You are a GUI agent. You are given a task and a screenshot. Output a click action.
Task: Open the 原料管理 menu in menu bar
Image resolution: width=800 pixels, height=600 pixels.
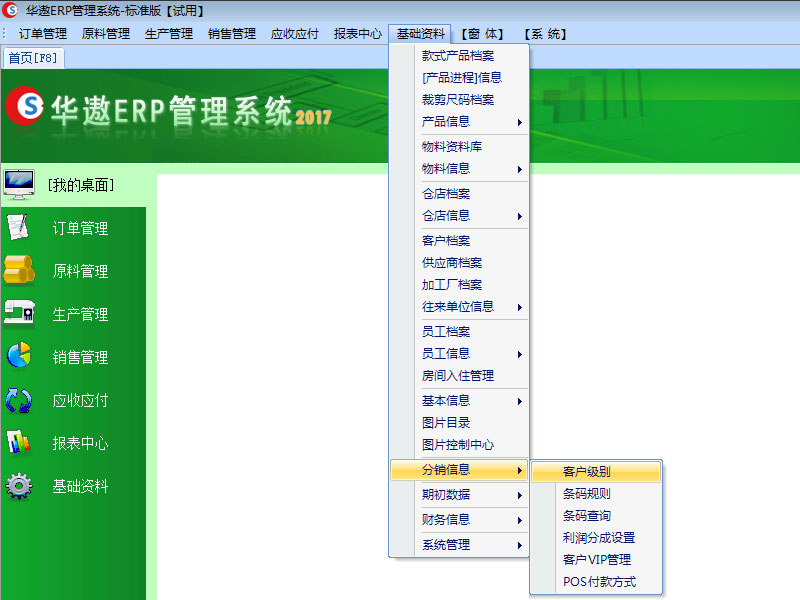point(106,34)
